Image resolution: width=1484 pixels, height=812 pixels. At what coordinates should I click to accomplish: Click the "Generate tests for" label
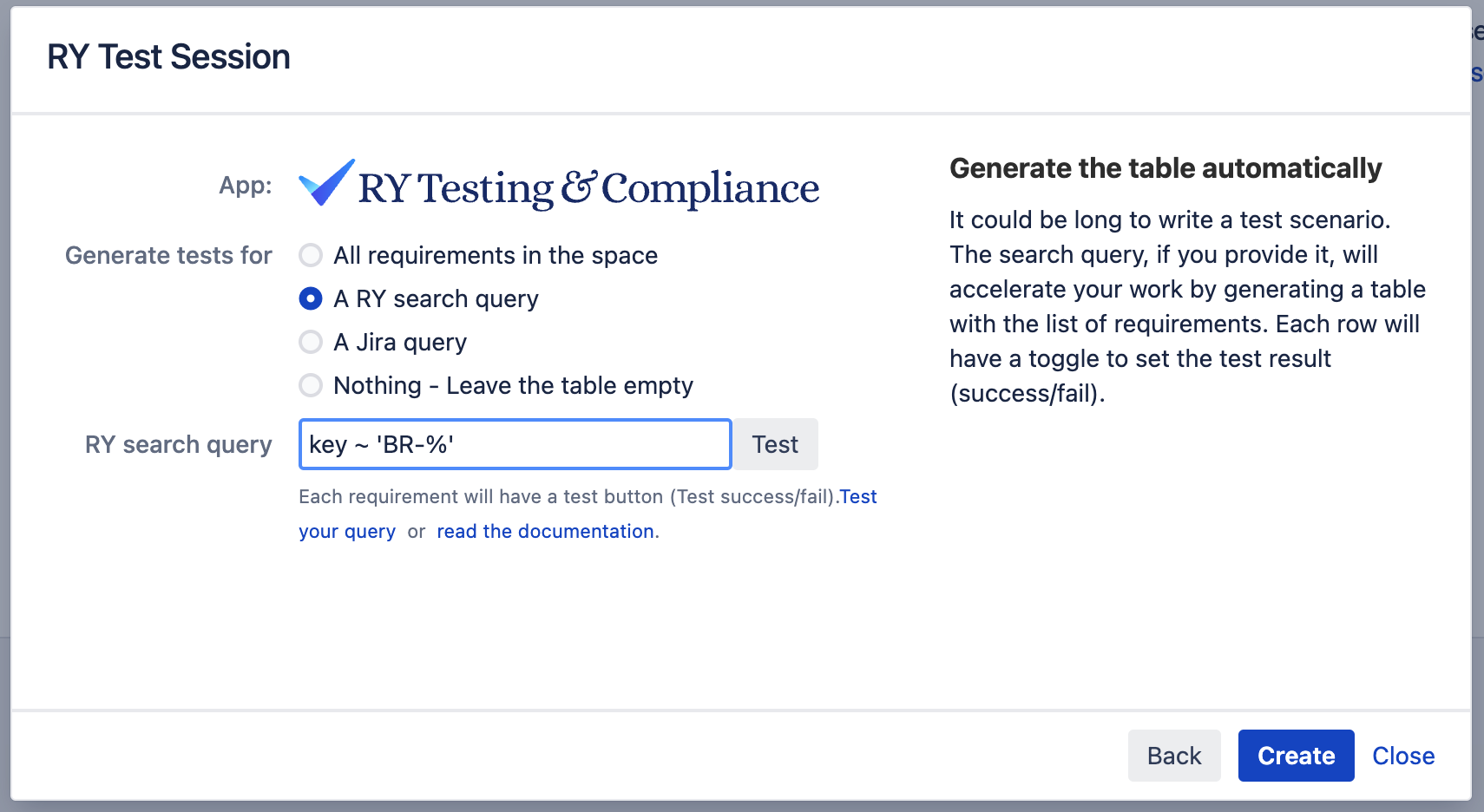coord(168,255)
